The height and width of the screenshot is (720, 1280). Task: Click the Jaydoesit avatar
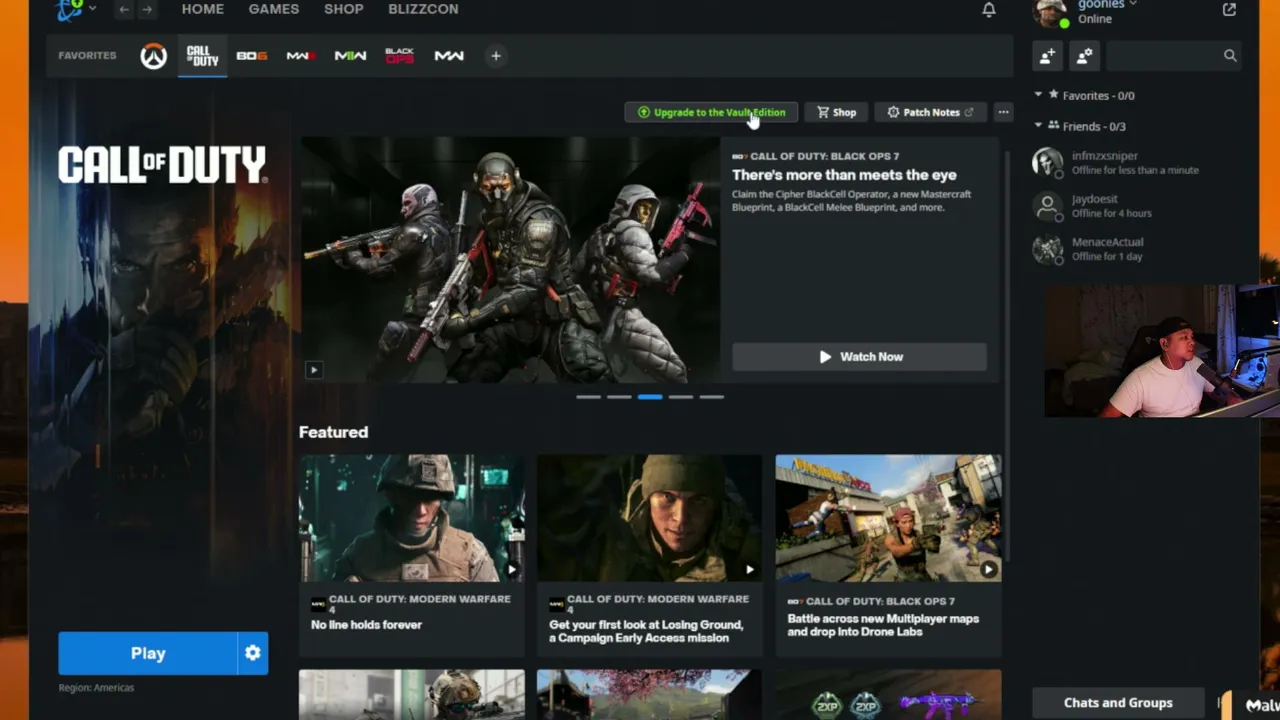[1047, 206]
